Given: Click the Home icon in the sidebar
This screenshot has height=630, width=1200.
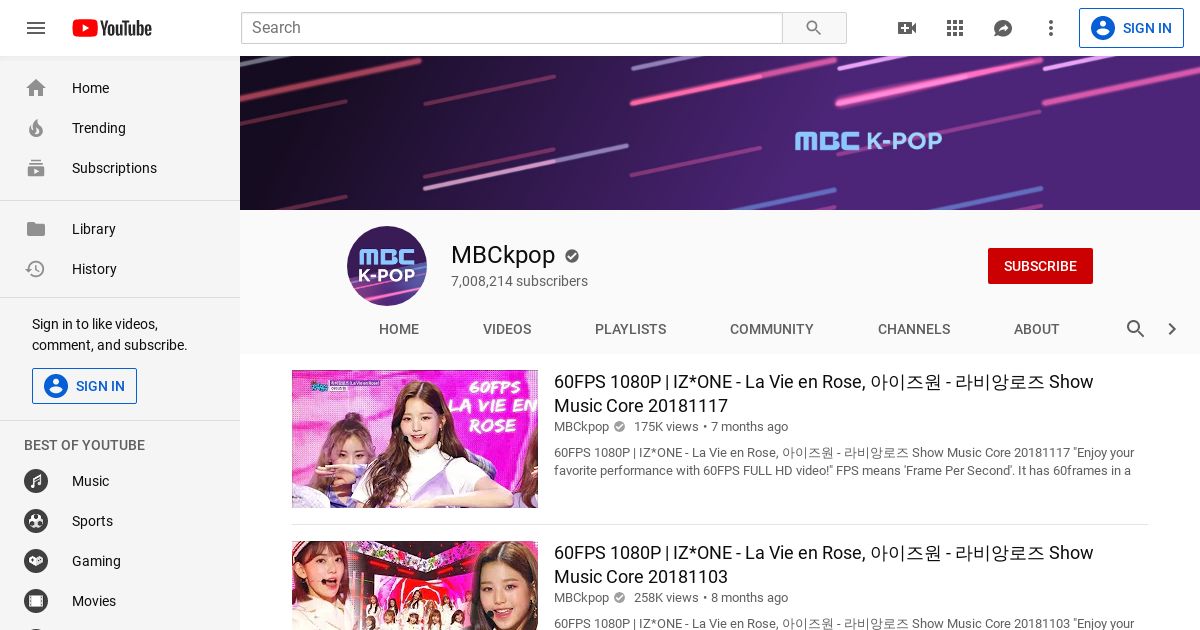Looking at the screenshot, I should [x=36, y=88].
